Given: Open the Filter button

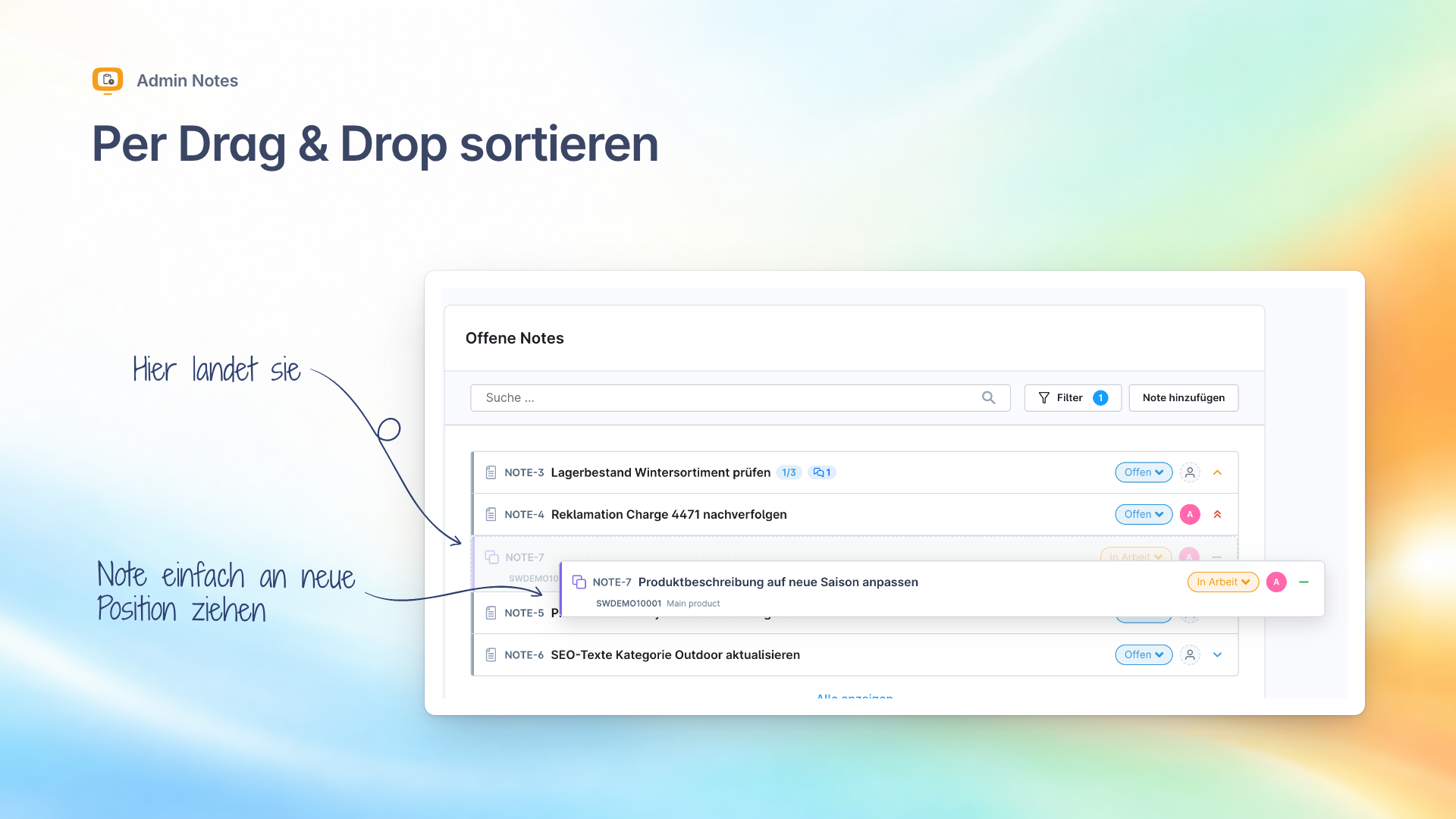Looking at the screenshot, I should click(x=1072, y=397).
